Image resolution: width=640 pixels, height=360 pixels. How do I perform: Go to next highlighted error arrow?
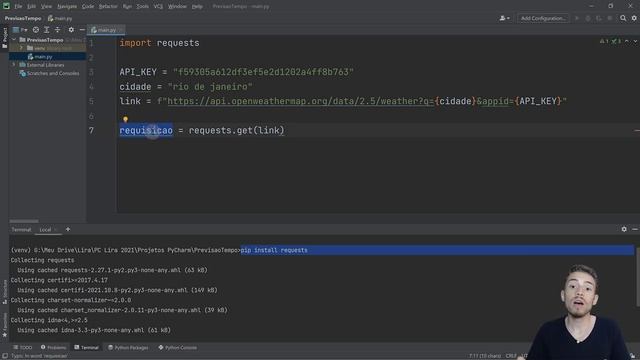[635, 41]
